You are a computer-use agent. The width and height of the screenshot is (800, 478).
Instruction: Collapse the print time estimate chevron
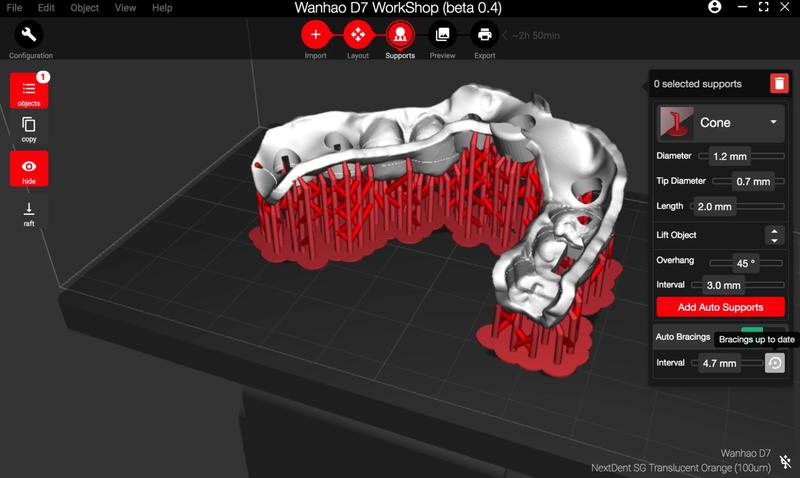[506, 35]
